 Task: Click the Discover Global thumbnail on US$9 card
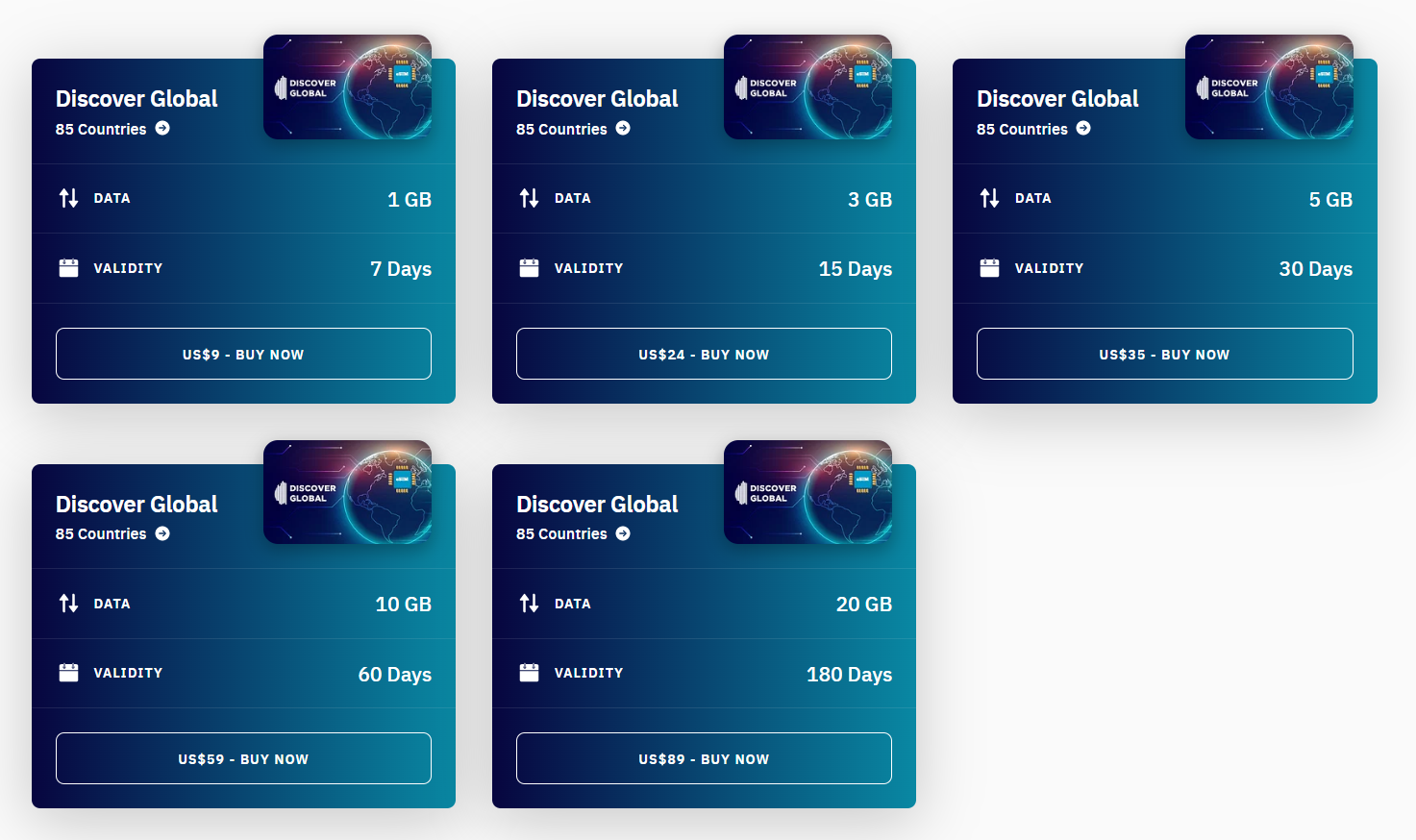[x=347, y=86]
